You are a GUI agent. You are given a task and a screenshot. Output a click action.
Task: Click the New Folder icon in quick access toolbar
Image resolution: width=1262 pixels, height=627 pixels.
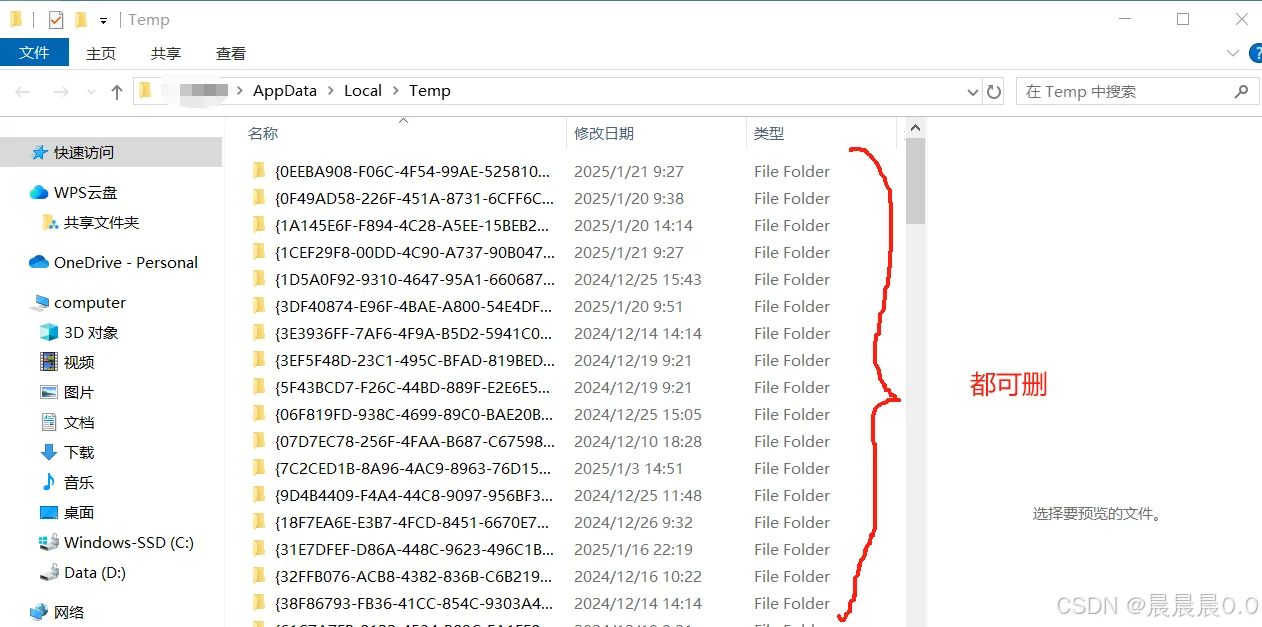pyautogui.click(x=81, y=19)
